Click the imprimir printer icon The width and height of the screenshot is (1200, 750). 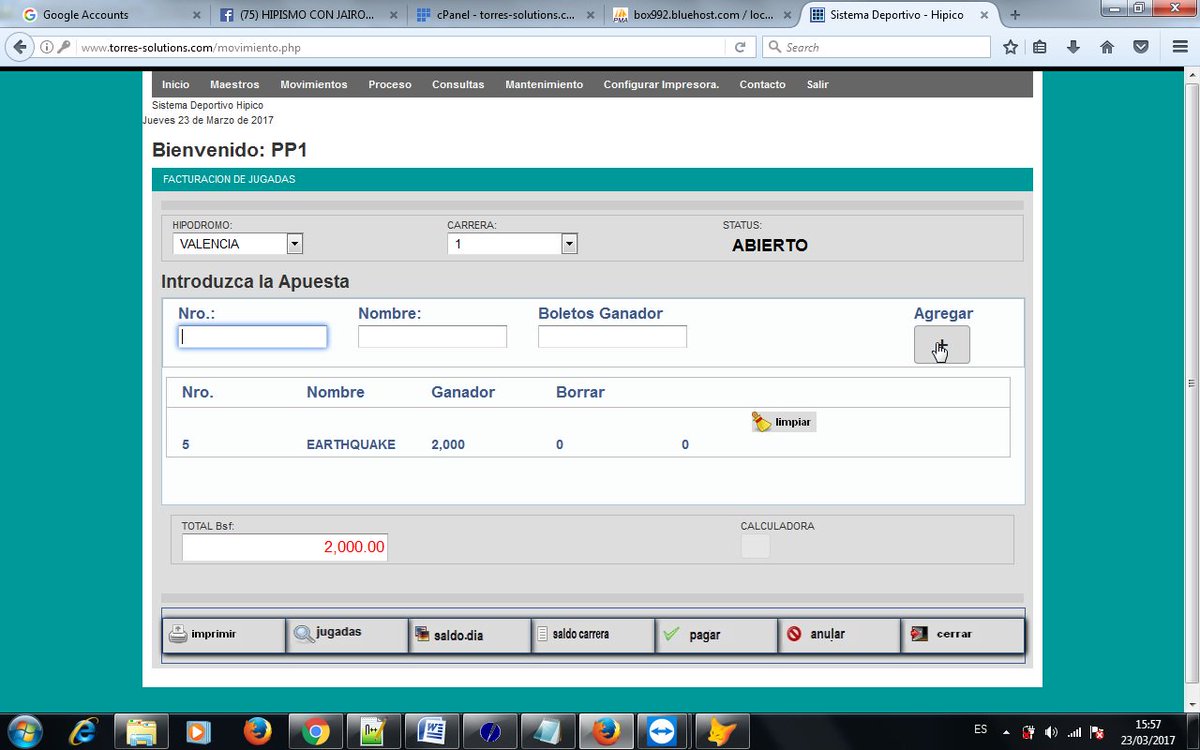[178, 633]
